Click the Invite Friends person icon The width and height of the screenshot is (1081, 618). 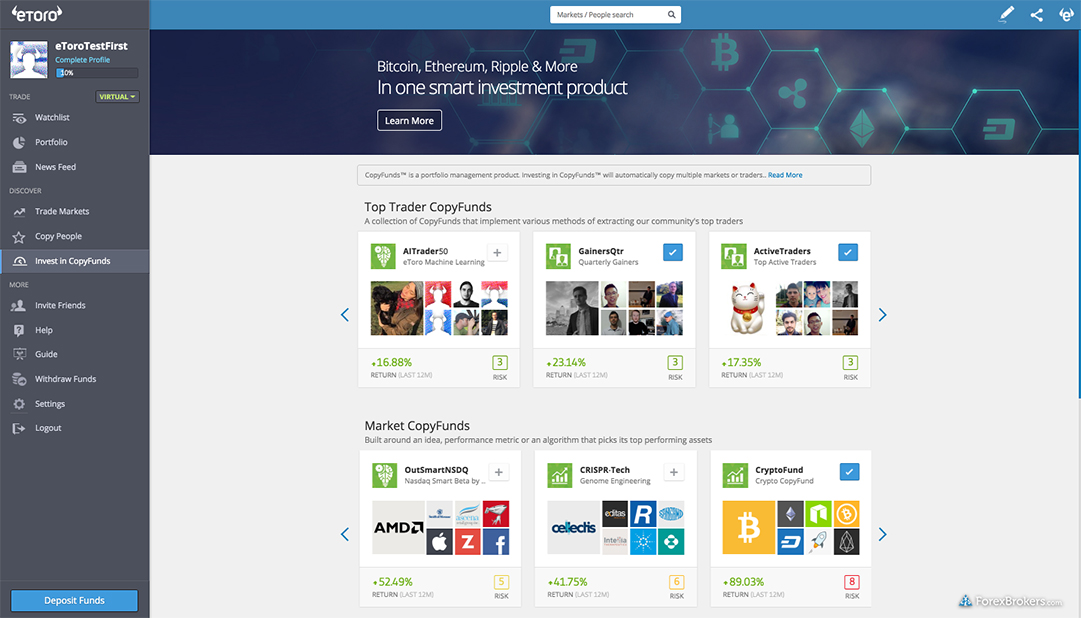19,306
